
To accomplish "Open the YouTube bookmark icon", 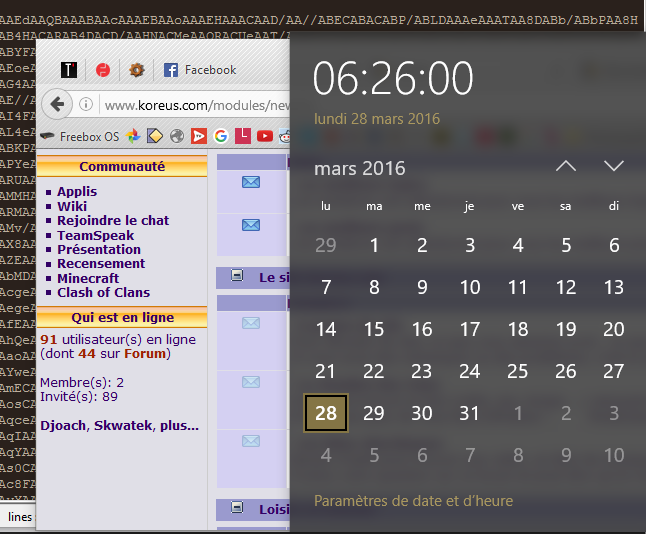I will 264,136.
